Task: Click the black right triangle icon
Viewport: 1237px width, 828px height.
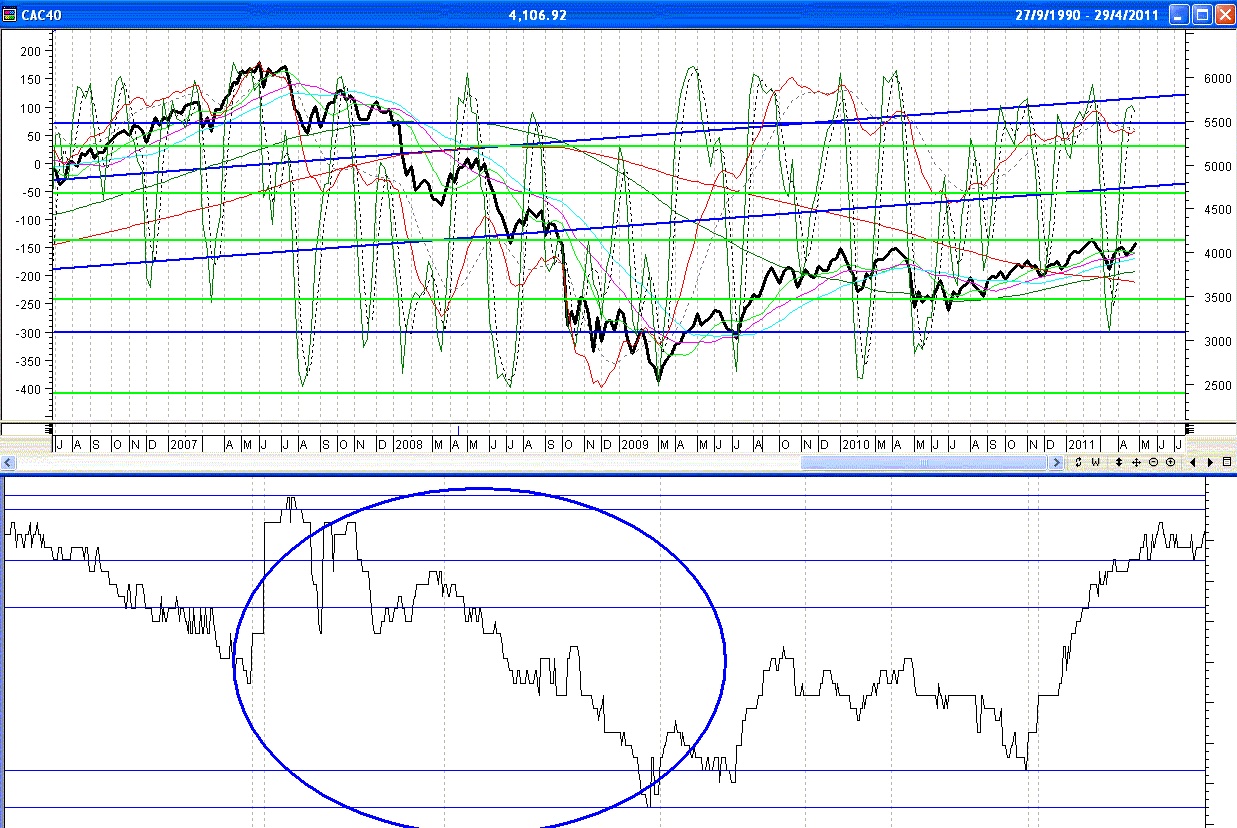Action: click(x=1210, y=462)
